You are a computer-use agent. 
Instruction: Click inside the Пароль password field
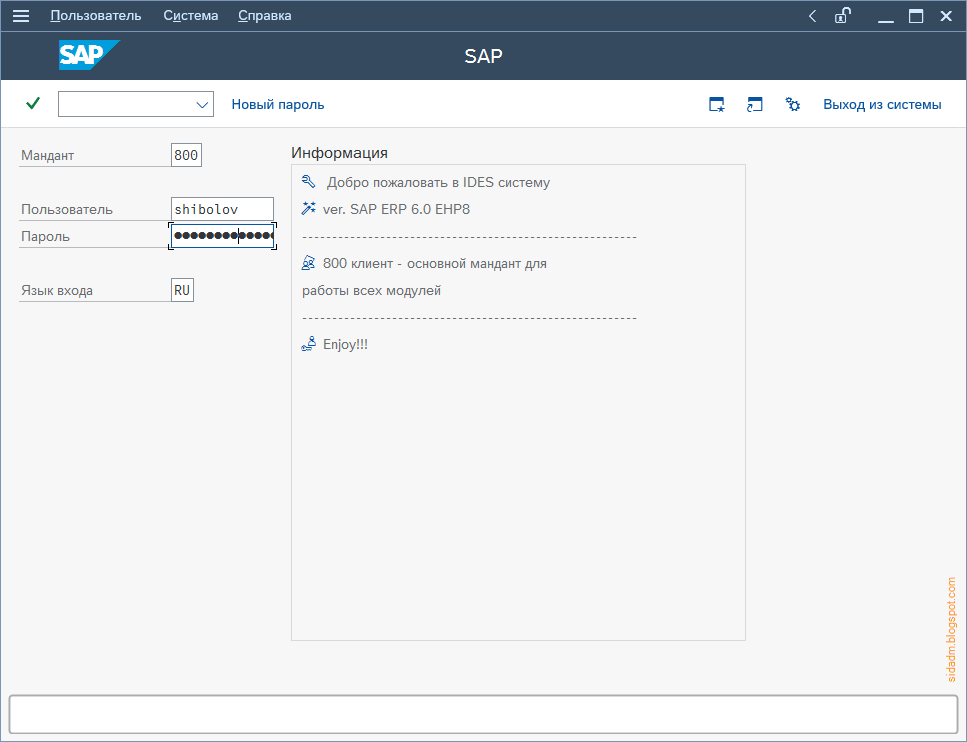click(x=222, y=235)
